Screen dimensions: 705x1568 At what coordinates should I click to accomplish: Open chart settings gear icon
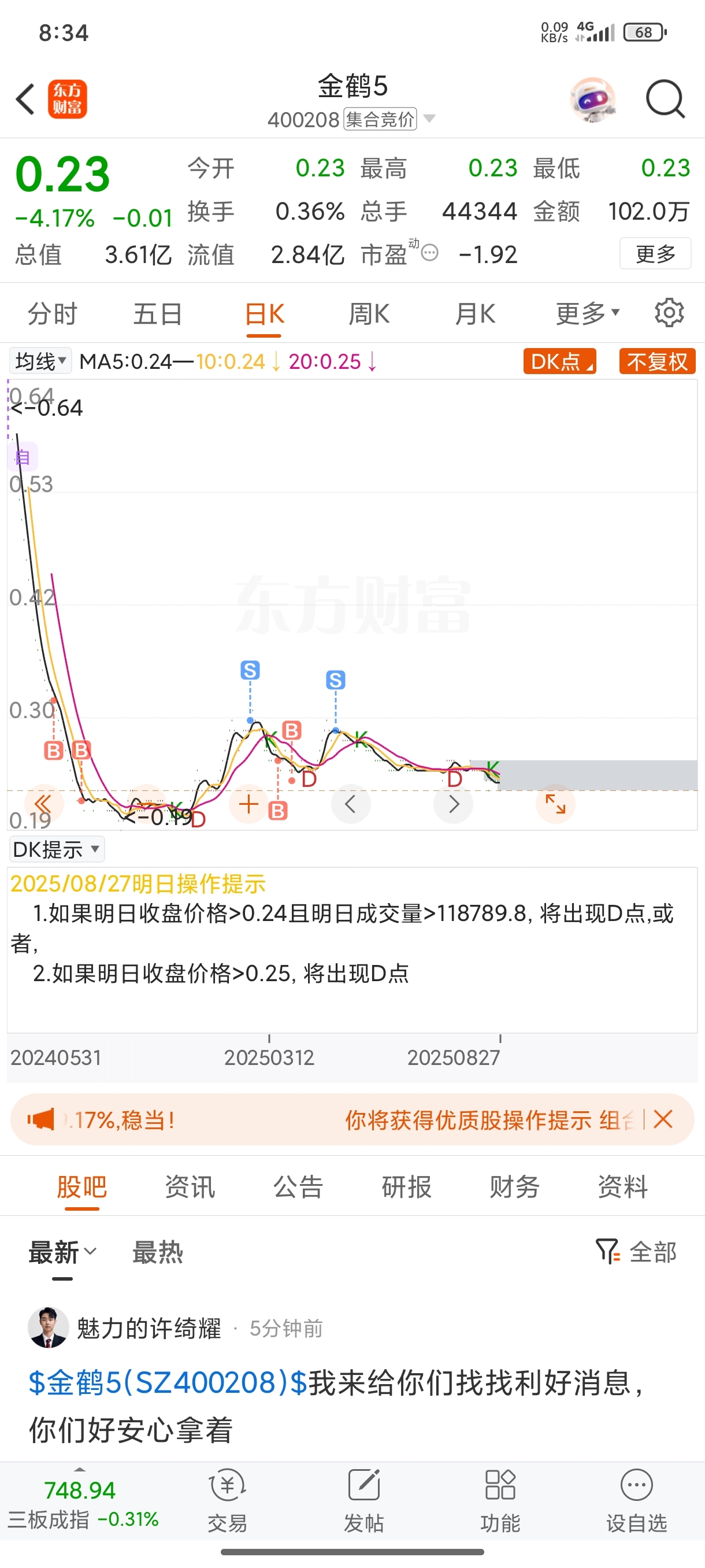pos(669,313)
